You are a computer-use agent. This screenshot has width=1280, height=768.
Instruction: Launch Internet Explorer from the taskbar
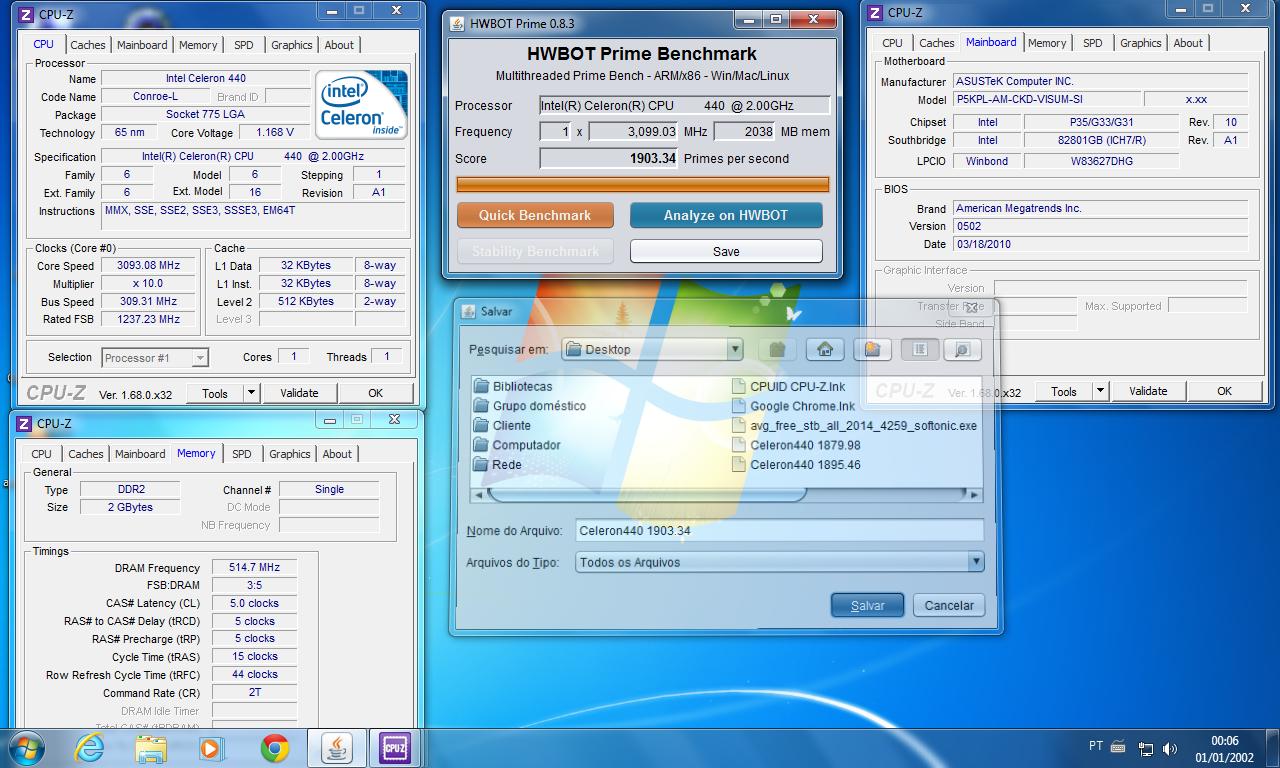(89, 748)
